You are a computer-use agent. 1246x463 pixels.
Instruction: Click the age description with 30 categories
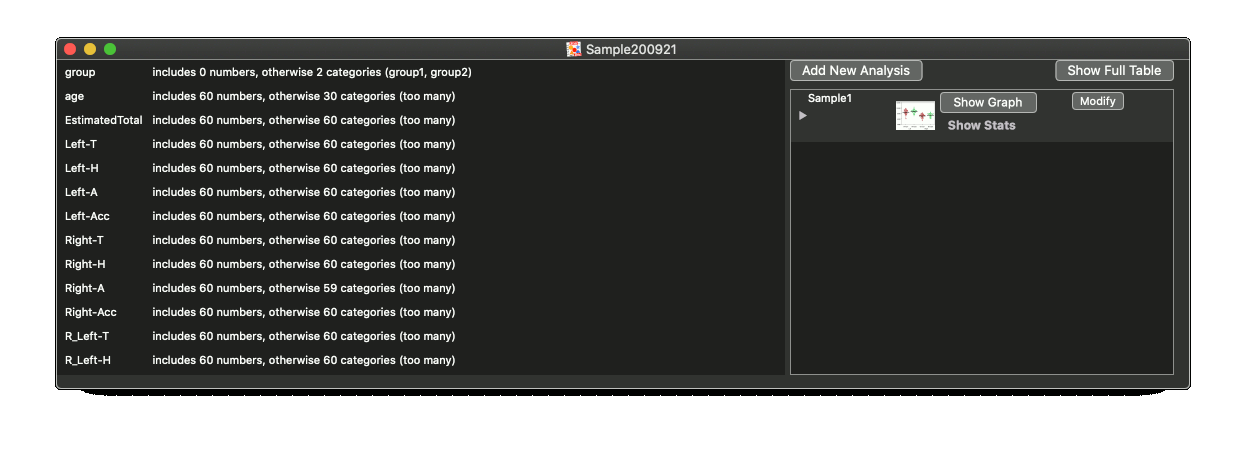pos(304,96)
